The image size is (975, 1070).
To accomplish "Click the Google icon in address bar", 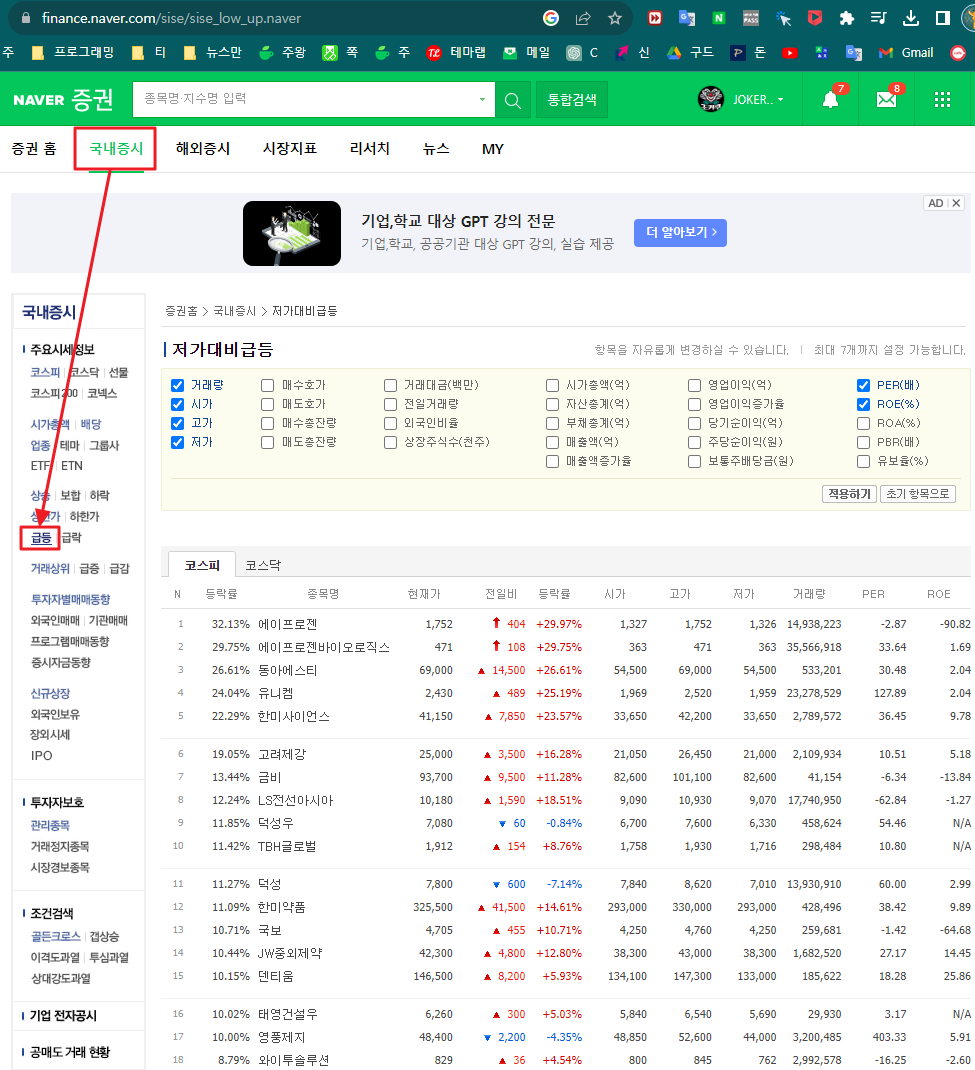I will click(x=551, y=18).
